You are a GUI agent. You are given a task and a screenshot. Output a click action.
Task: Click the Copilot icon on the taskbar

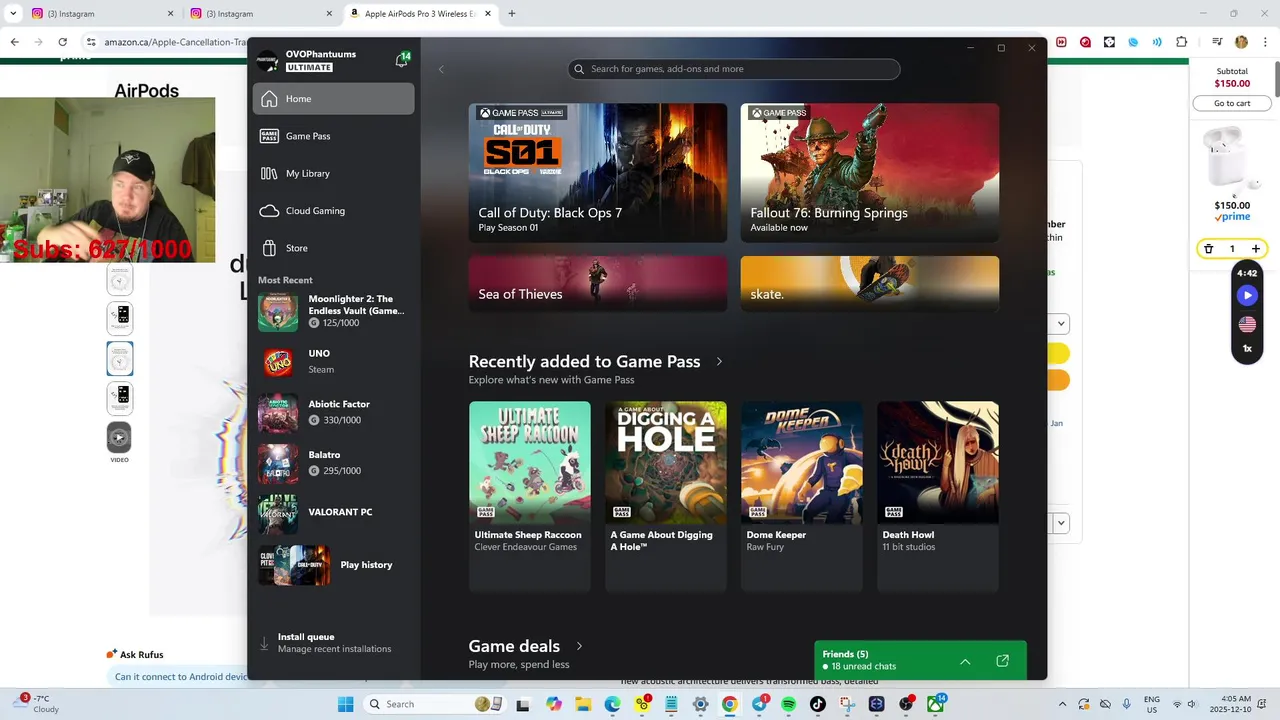coord(554,704)
